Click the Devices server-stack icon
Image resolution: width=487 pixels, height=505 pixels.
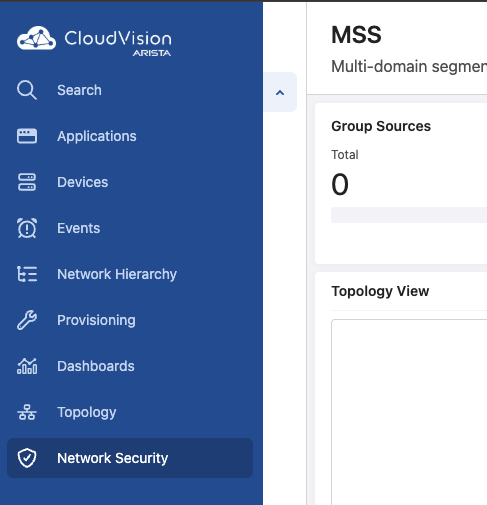pyautogui.click(x=27, y=182)
